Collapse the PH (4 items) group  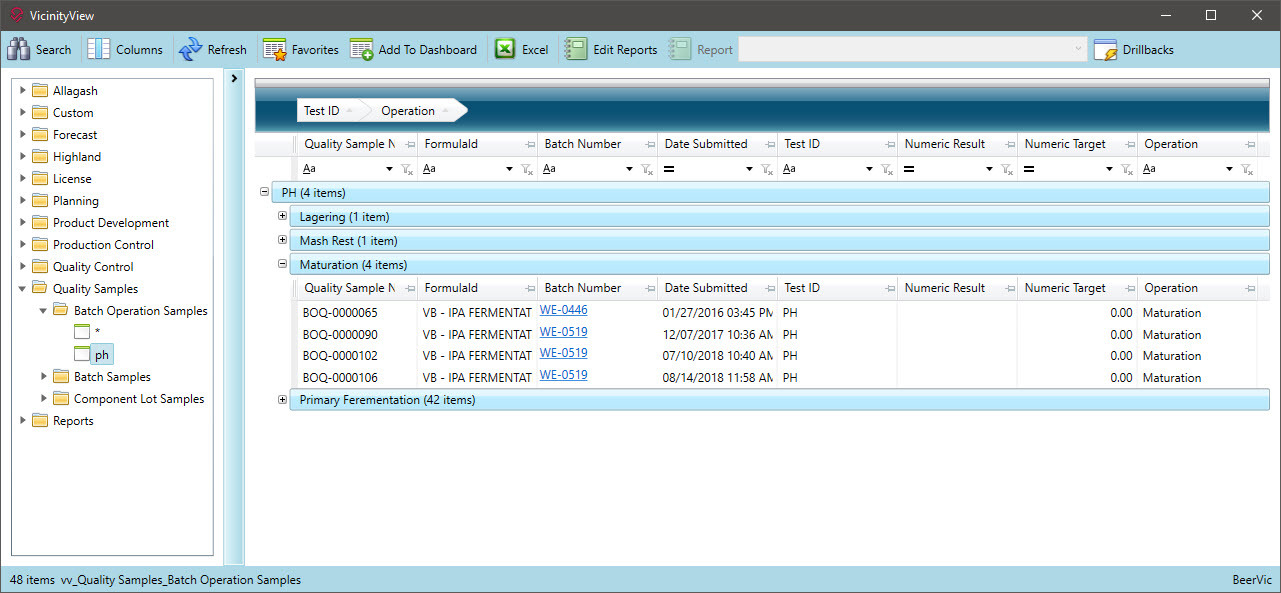263,192
